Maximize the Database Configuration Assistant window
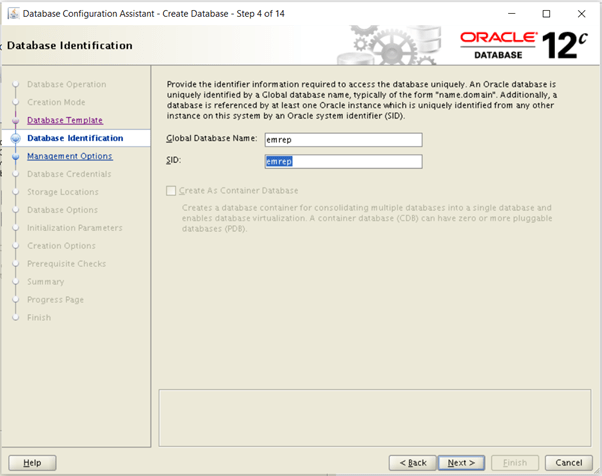Viewport: 602px width, 476px height. click(546, 14)
